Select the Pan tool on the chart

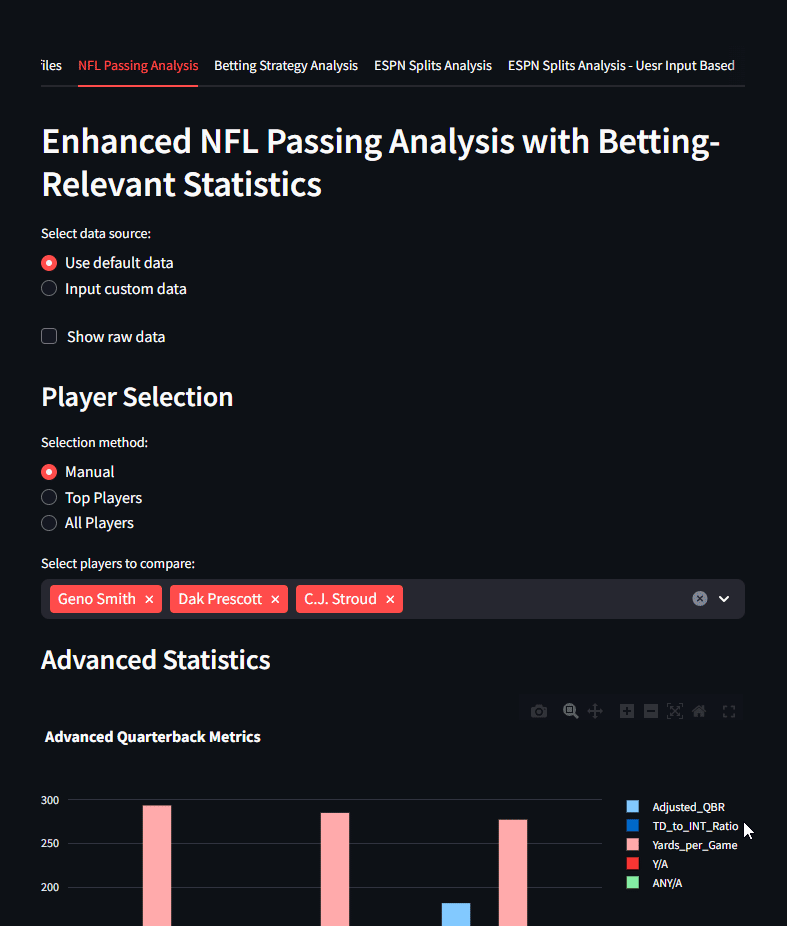(x=594, y=711)
